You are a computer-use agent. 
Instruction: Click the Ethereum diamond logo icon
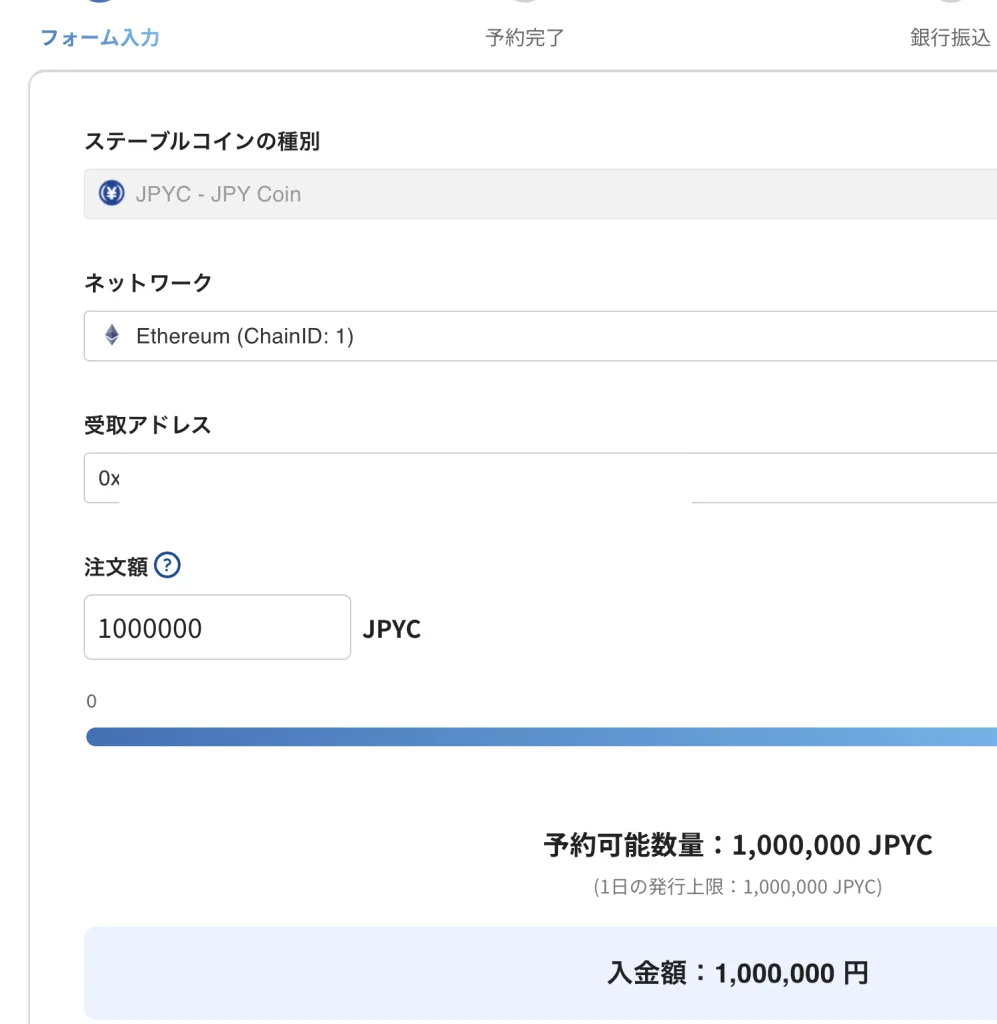[x=112, y=336]
